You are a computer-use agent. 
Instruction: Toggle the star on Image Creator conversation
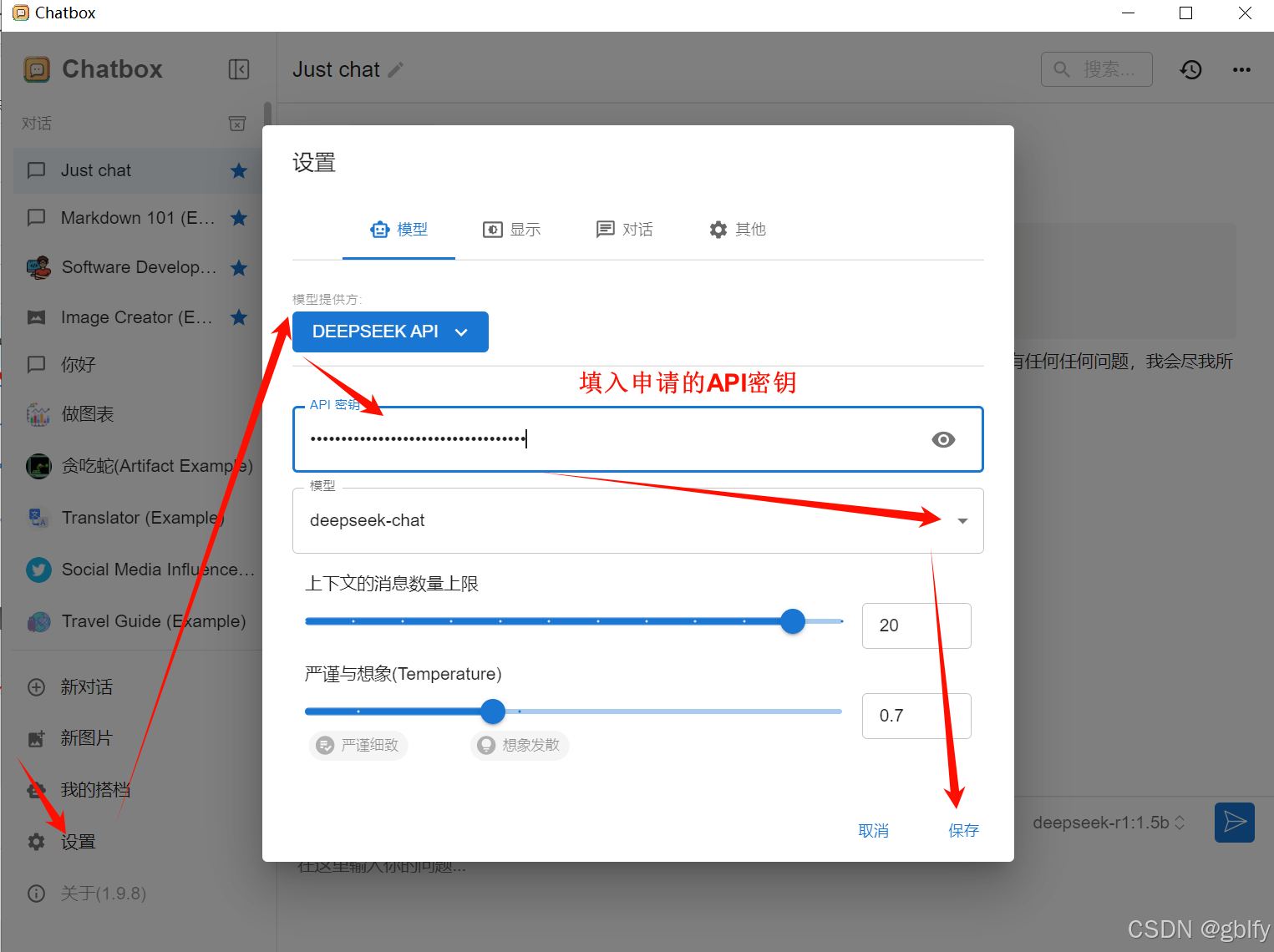[x=239, y=317]
